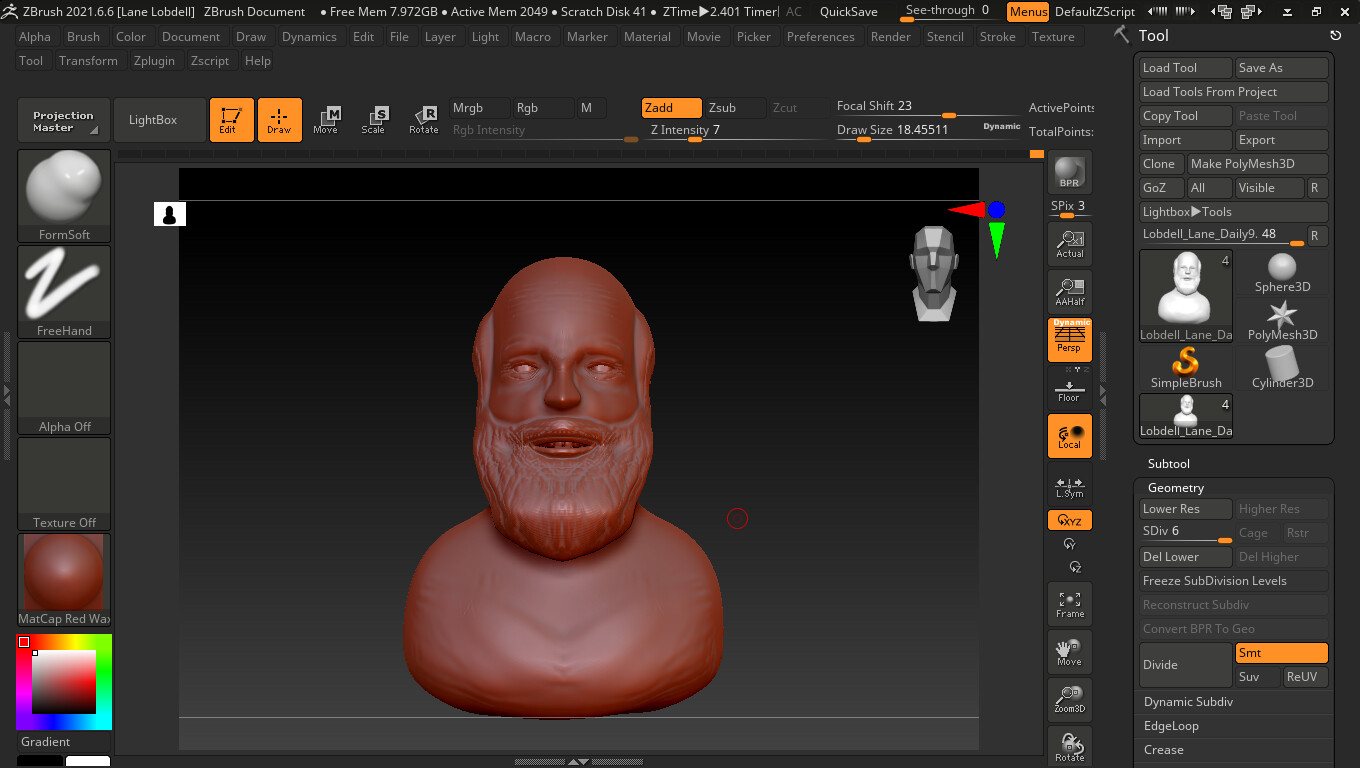Toggle the Floor grid button
This screenshot has height=768, width=1360.
pos(1069,390)
